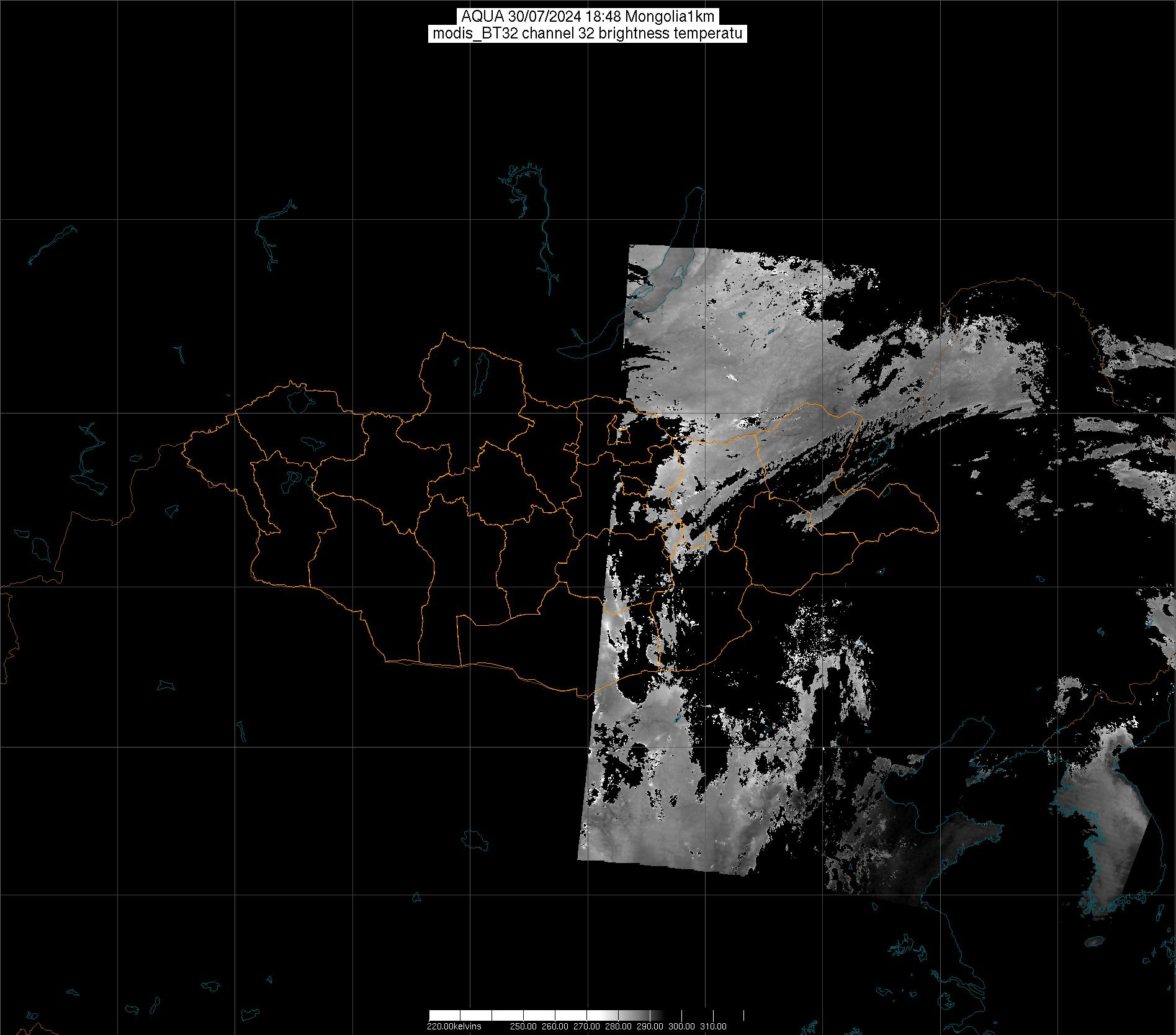This screenshot has height=1035, width=1176.
Task: Click the 310.00 colorbar label
Action: pos(714,1026)
